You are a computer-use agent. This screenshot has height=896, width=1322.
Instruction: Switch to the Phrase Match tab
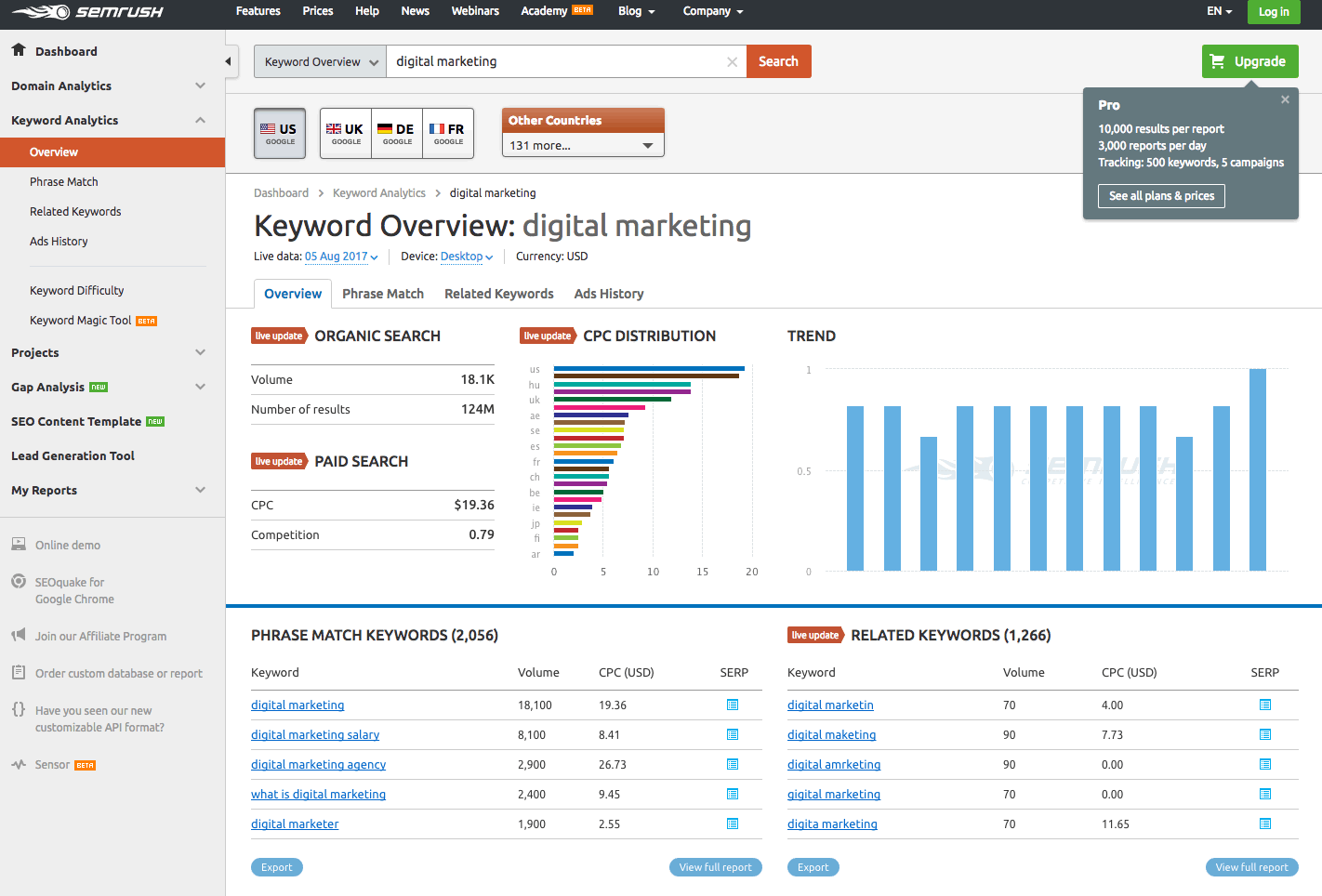pyautogui.click(x=383, y=294)
